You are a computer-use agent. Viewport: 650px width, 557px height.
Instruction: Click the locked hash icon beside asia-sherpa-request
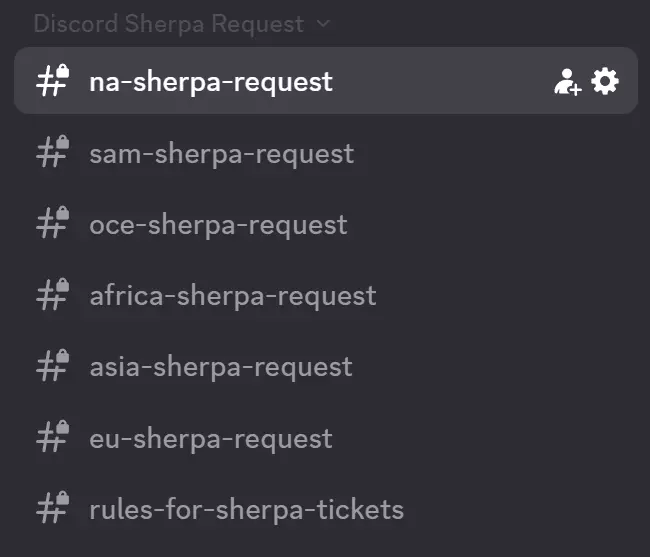(52, 366)
